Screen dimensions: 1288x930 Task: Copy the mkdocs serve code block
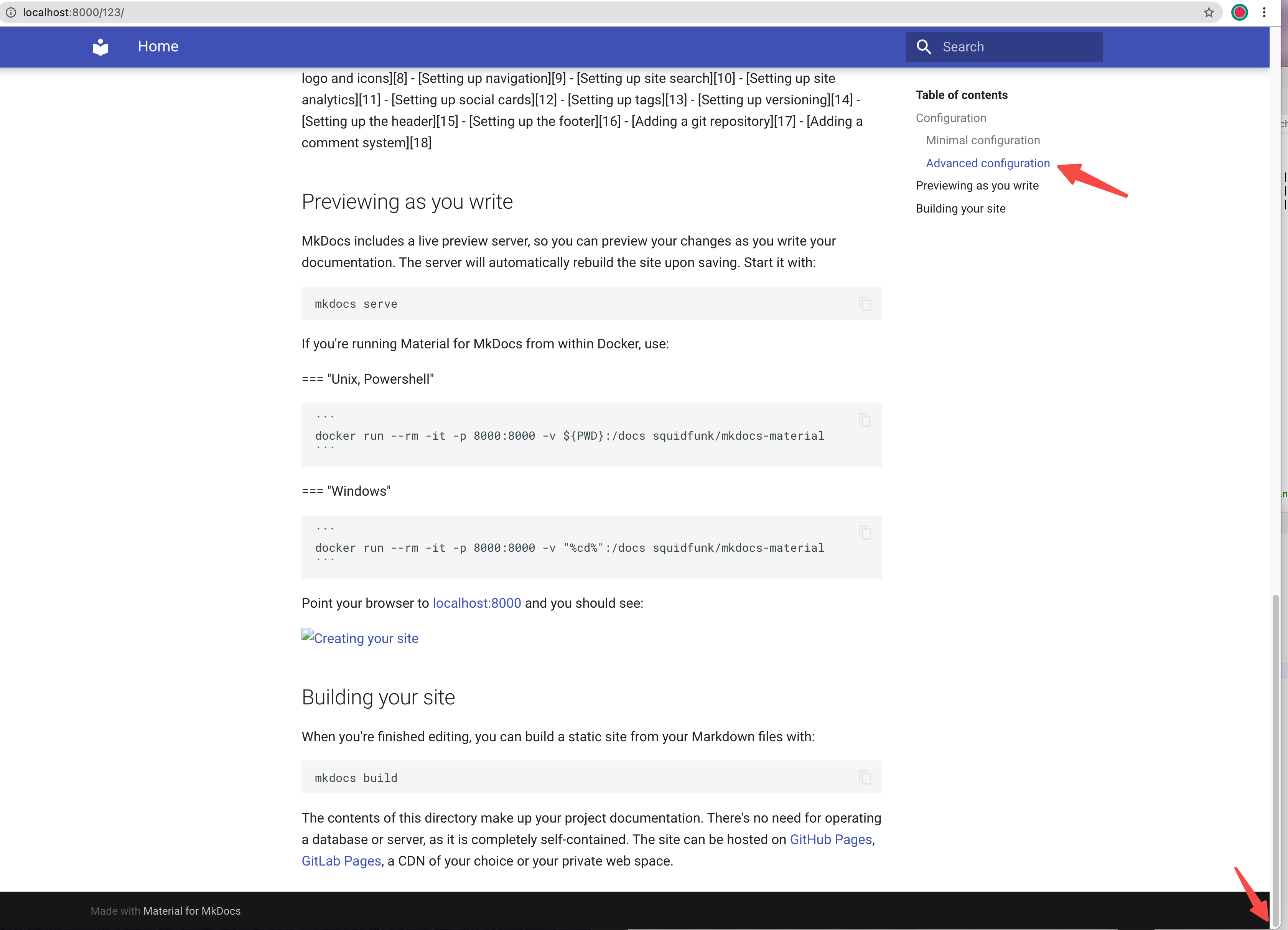pos(865,304)
